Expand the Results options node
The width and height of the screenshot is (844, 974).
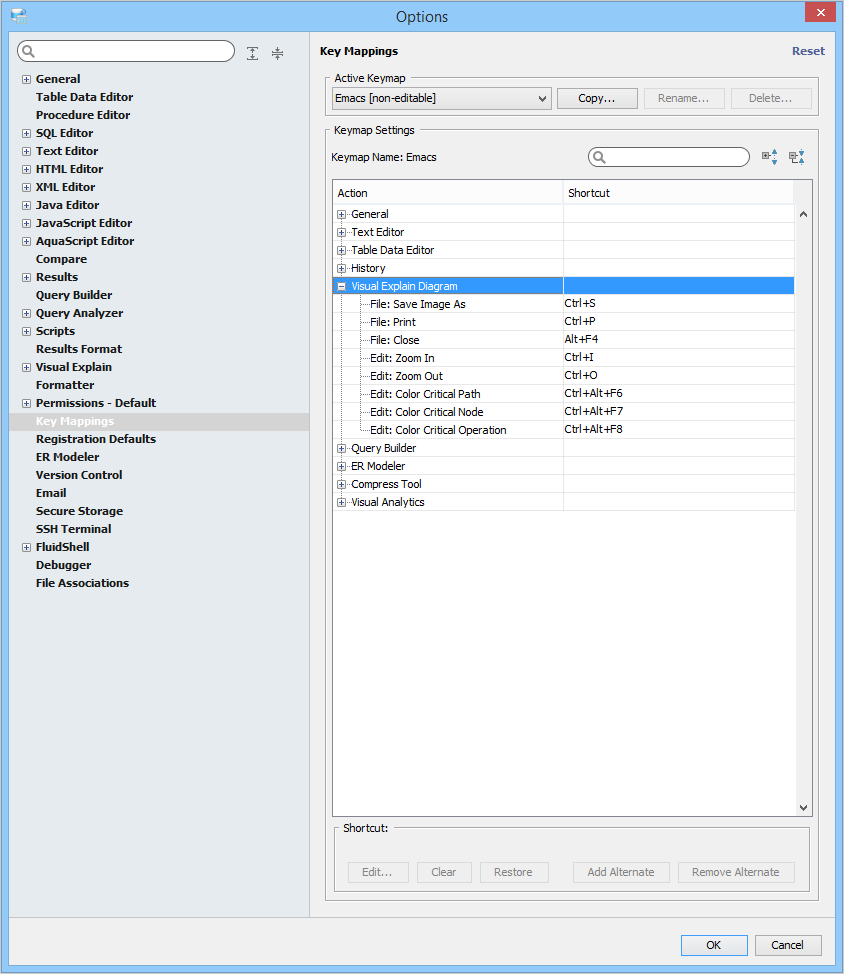click(x=26, y=278)
